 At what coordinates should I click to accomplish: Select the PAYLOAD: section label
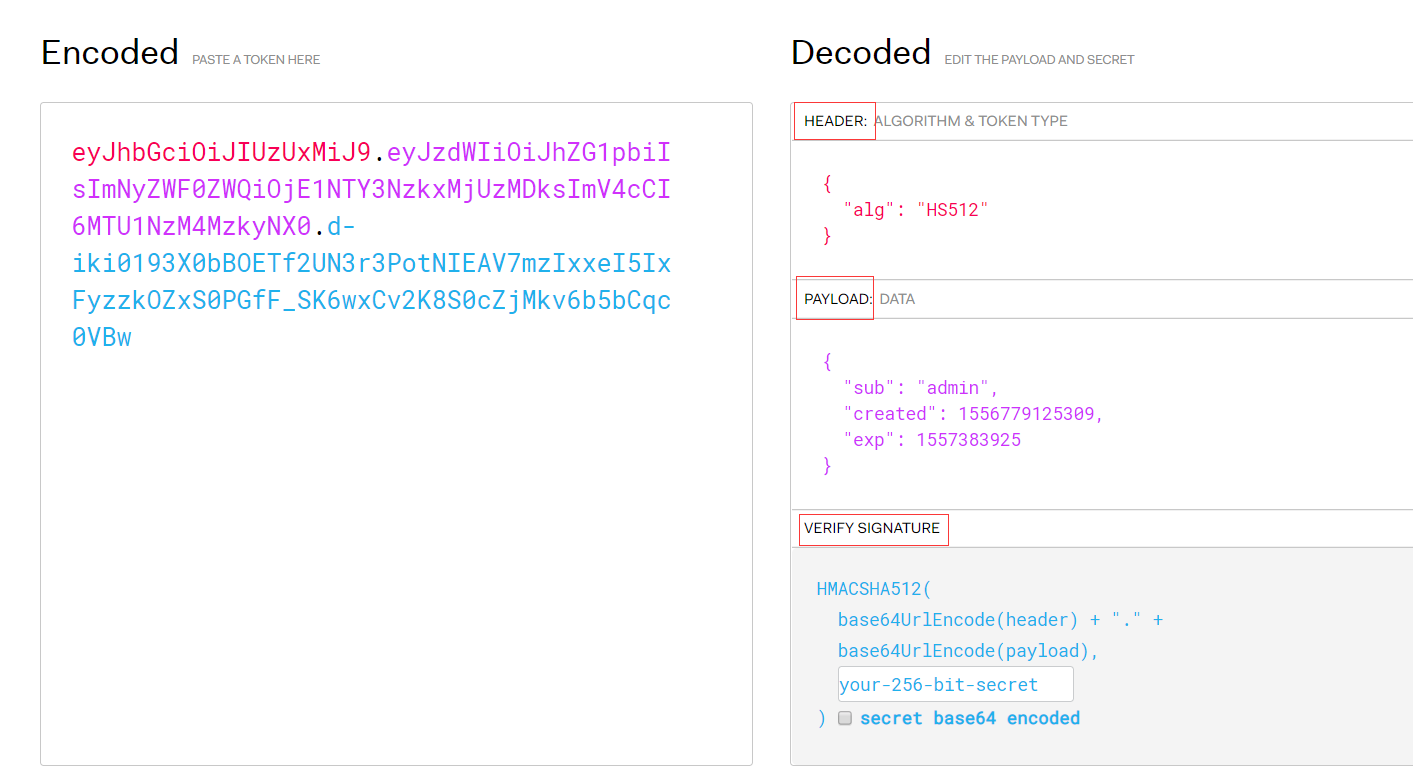[837, 299]
